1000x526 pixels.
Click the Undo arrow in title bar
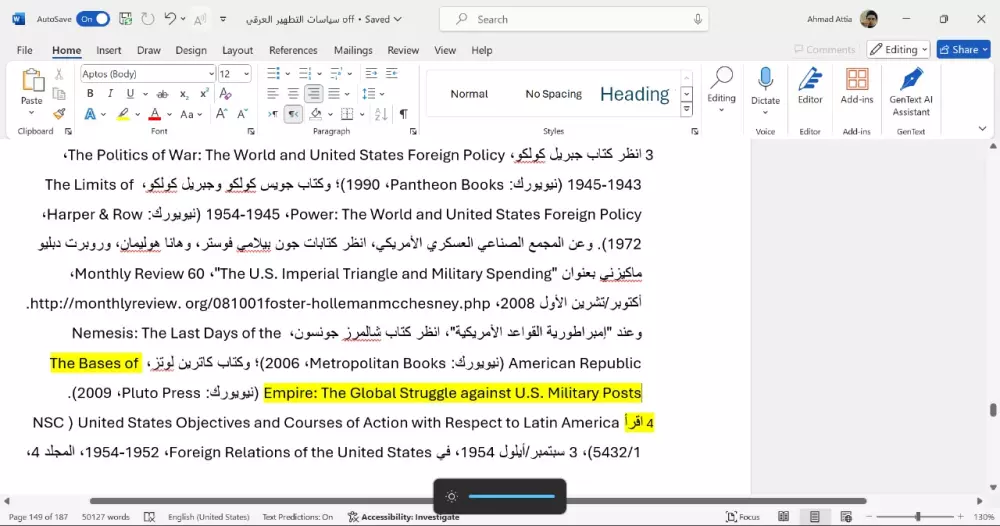pyautogui.click(x=169, y=19)
